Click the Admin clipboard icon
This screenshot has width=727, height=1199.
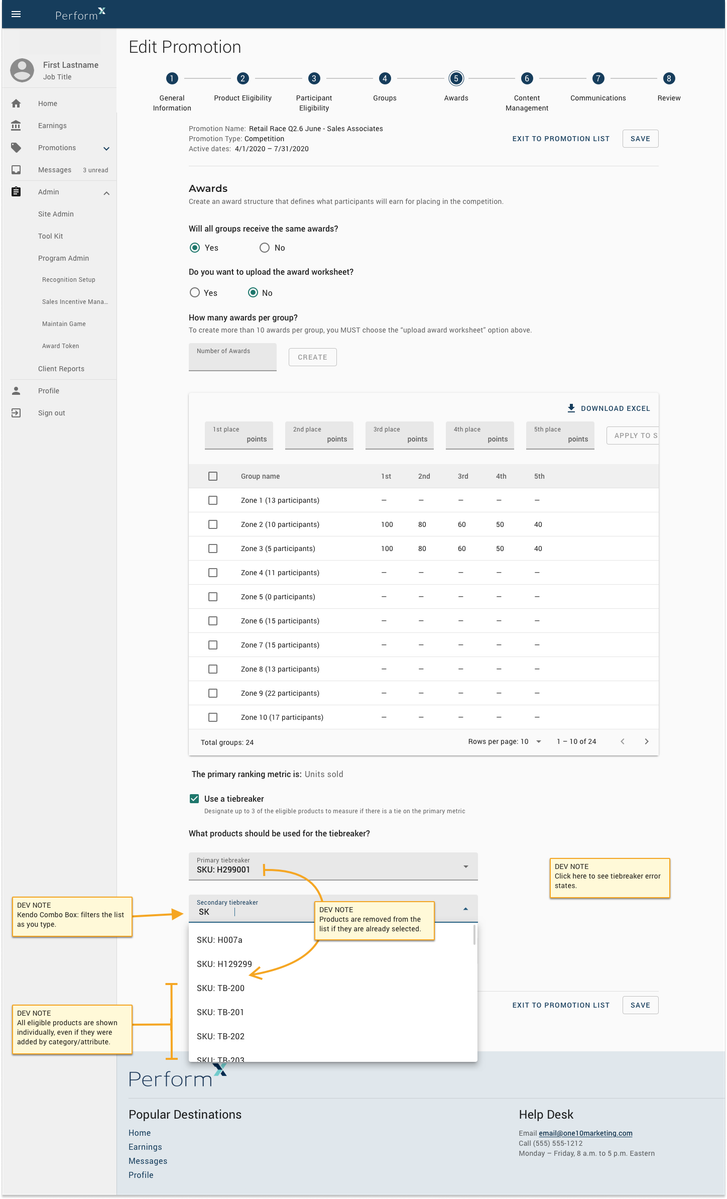coord(16,192)
